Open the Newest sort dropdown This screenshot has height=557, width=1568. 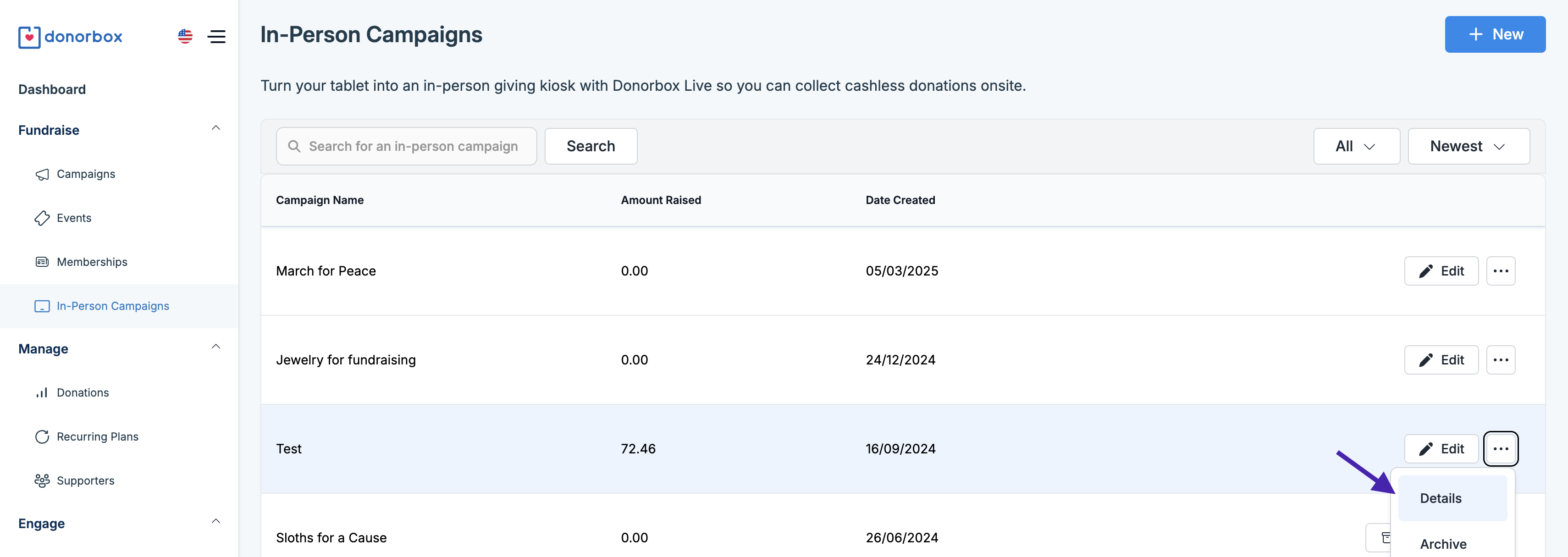[1468, 146]
